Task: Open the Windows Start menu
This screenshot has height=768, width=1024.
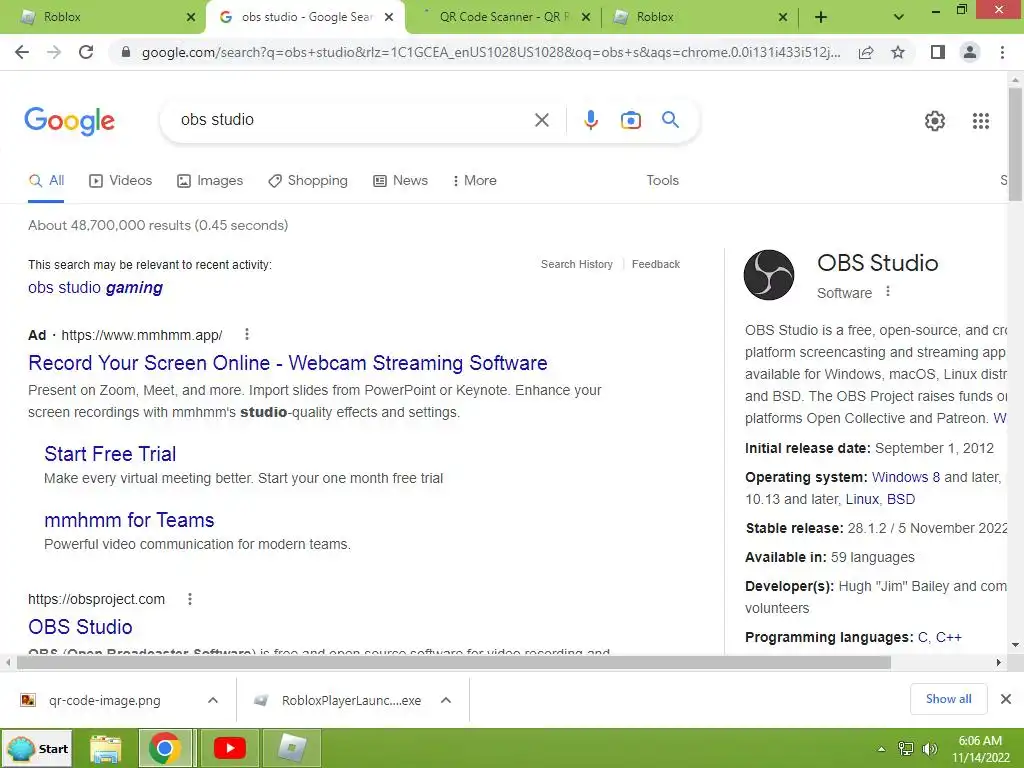Action: point(37,748)
